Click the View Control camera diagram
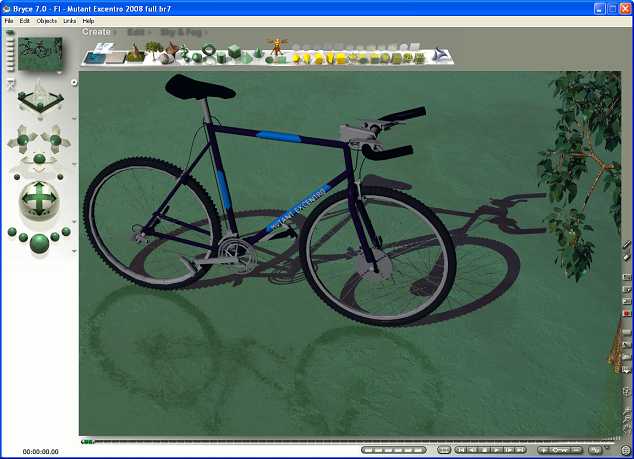634x459 pixels. 40,98
